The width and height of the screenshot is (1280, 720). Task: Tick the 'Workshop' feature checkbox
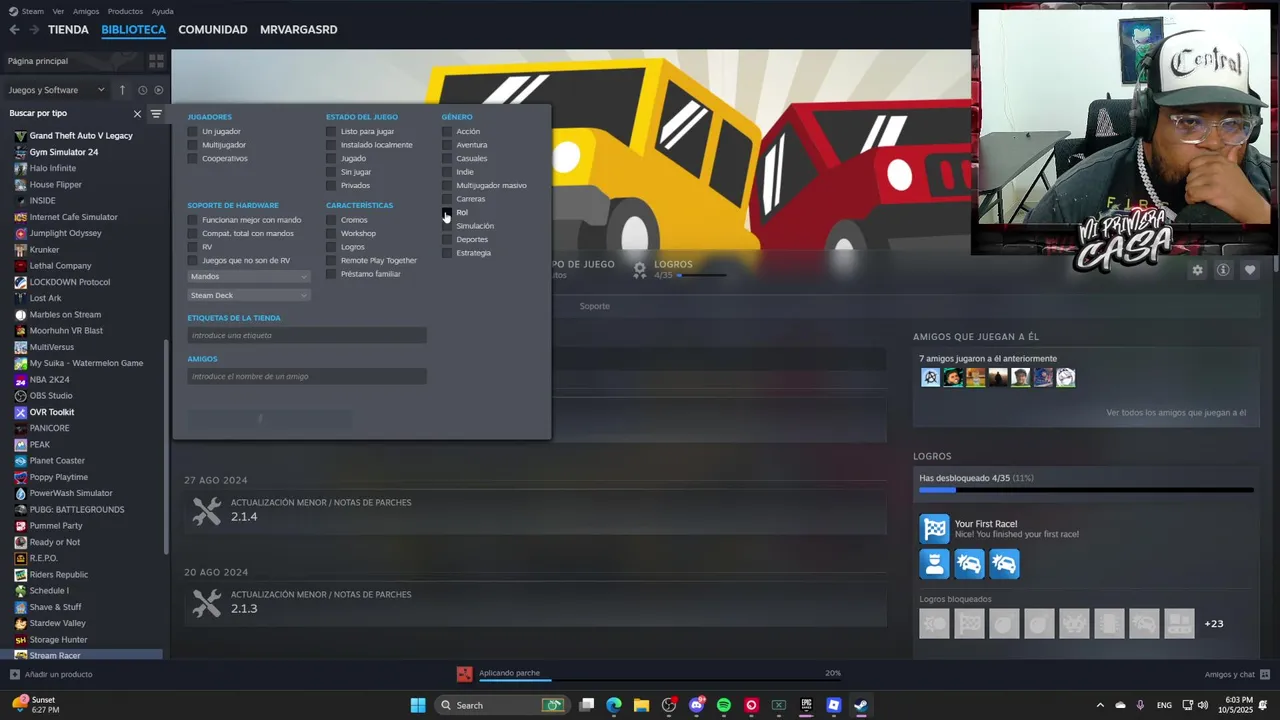coord(331,233)
